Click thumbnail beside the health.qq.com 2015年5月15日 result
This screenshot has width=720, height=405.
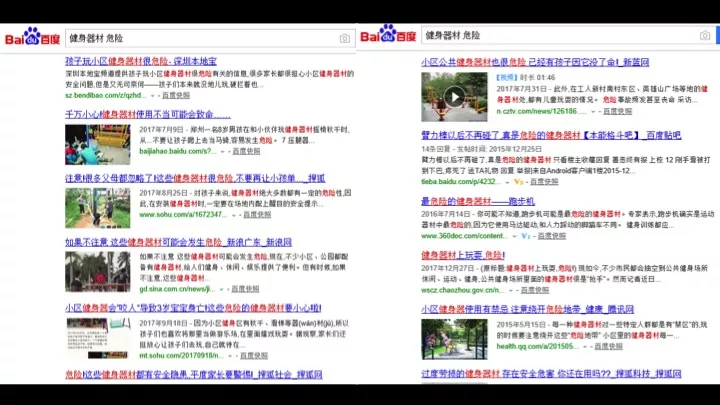click(x=454, y=339)
